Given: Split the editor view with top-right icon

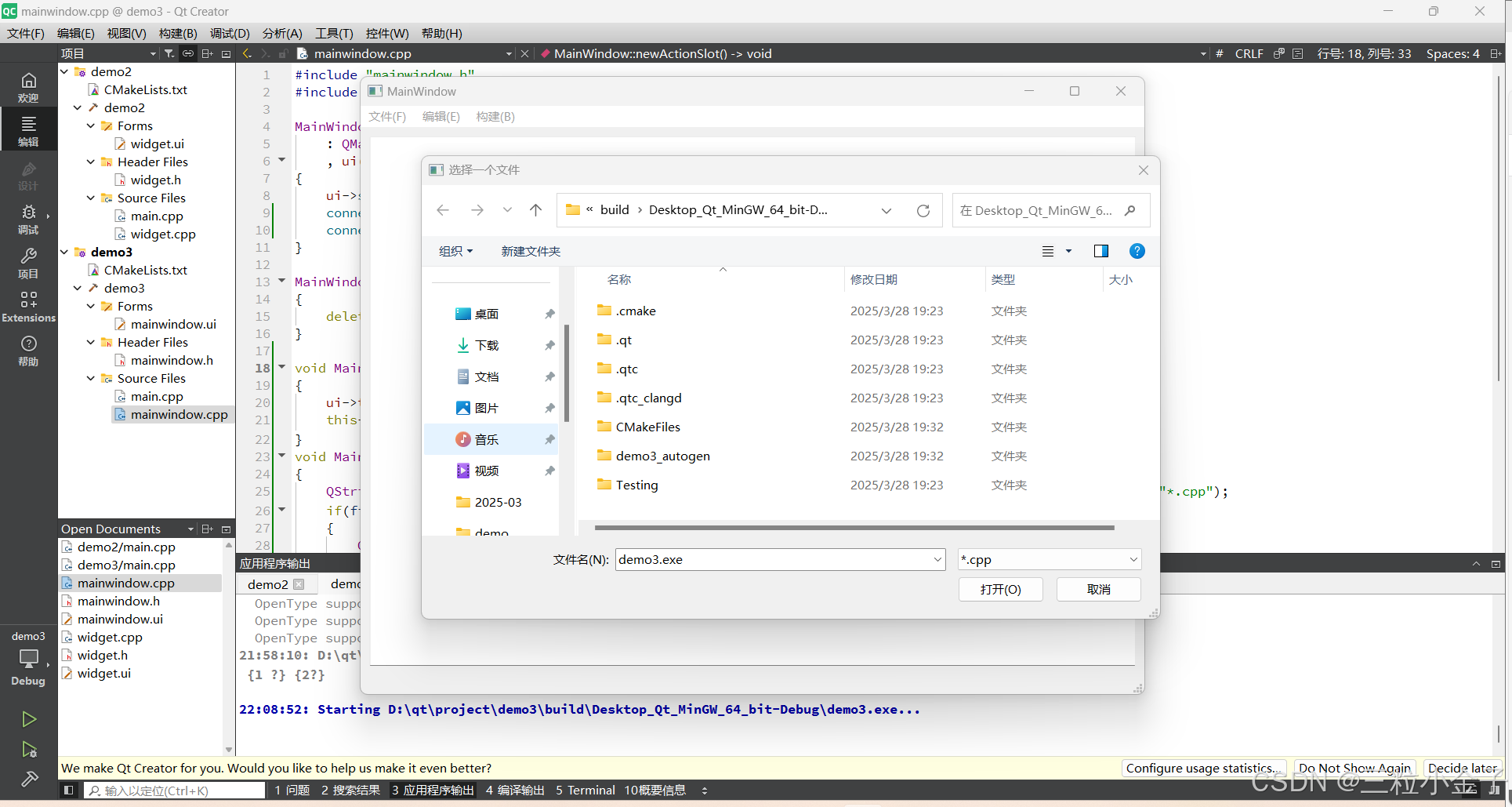Looking at the screenshot, I should click(1496, 53).
